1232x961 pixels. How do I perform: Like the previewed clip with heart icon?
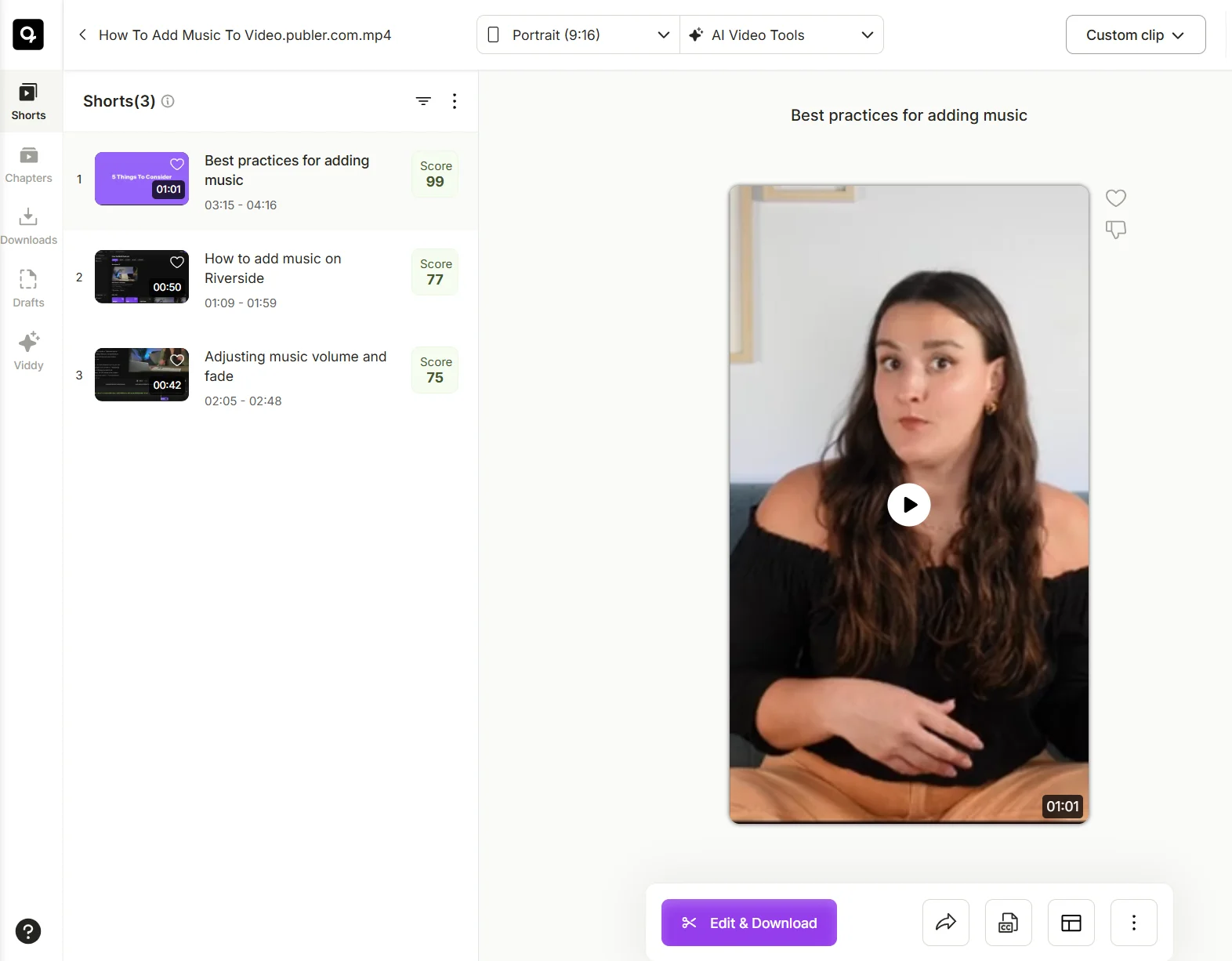click(1116, 198)
